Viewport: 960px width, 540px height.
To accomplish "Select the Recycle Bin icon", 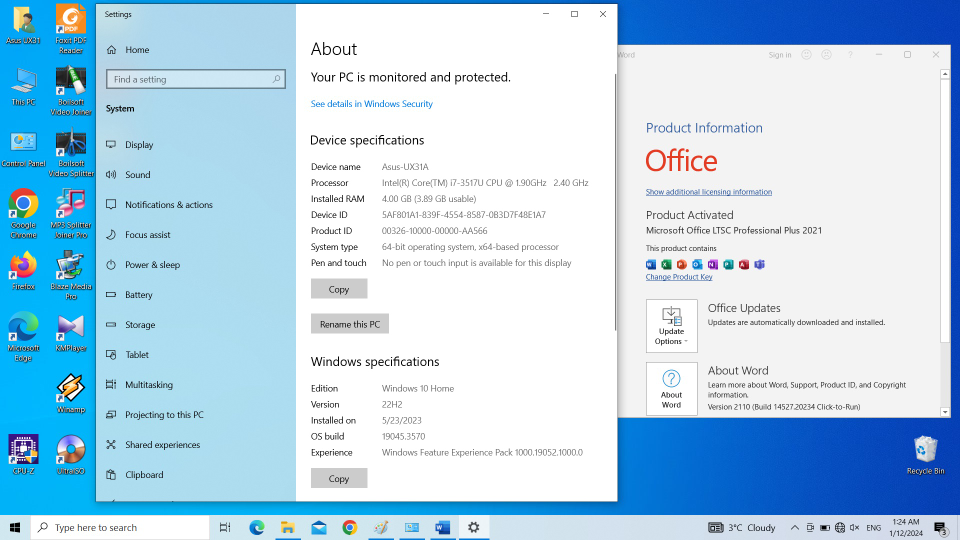I will click(925, 455).
